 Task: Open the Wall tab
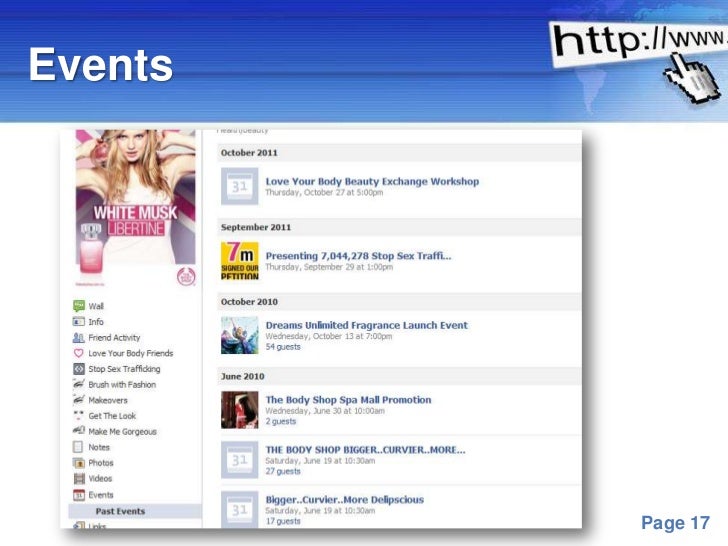point(96,306)
